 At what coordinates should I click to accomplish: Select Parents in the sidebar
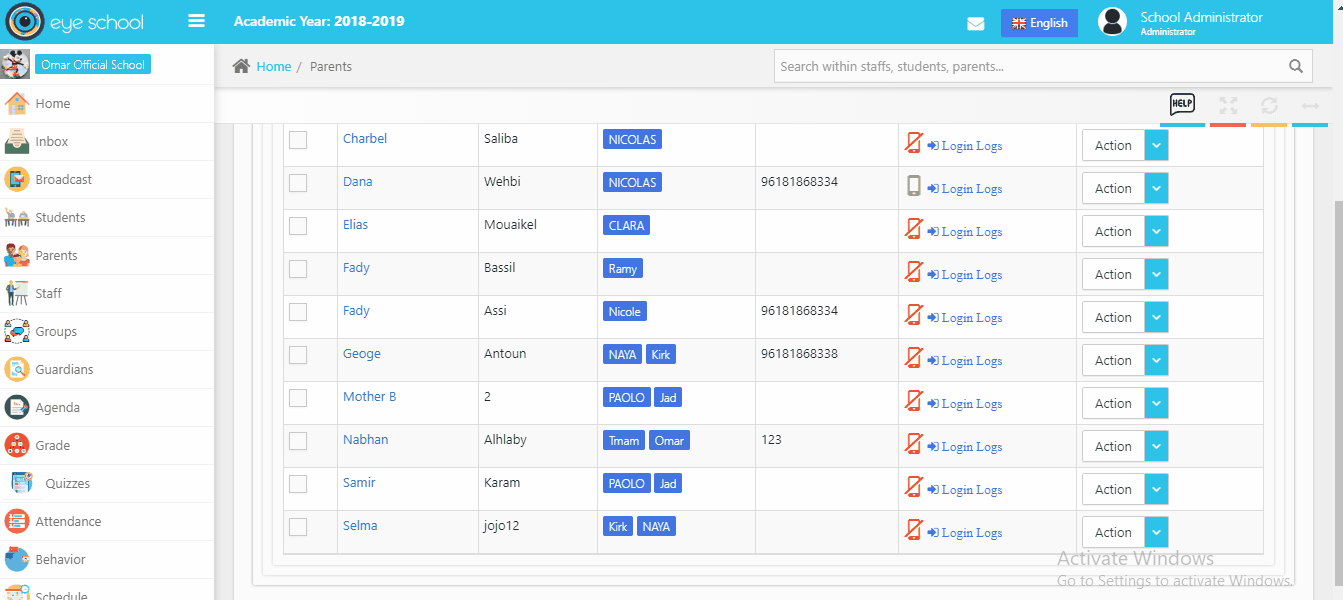[x=56, y=255]
